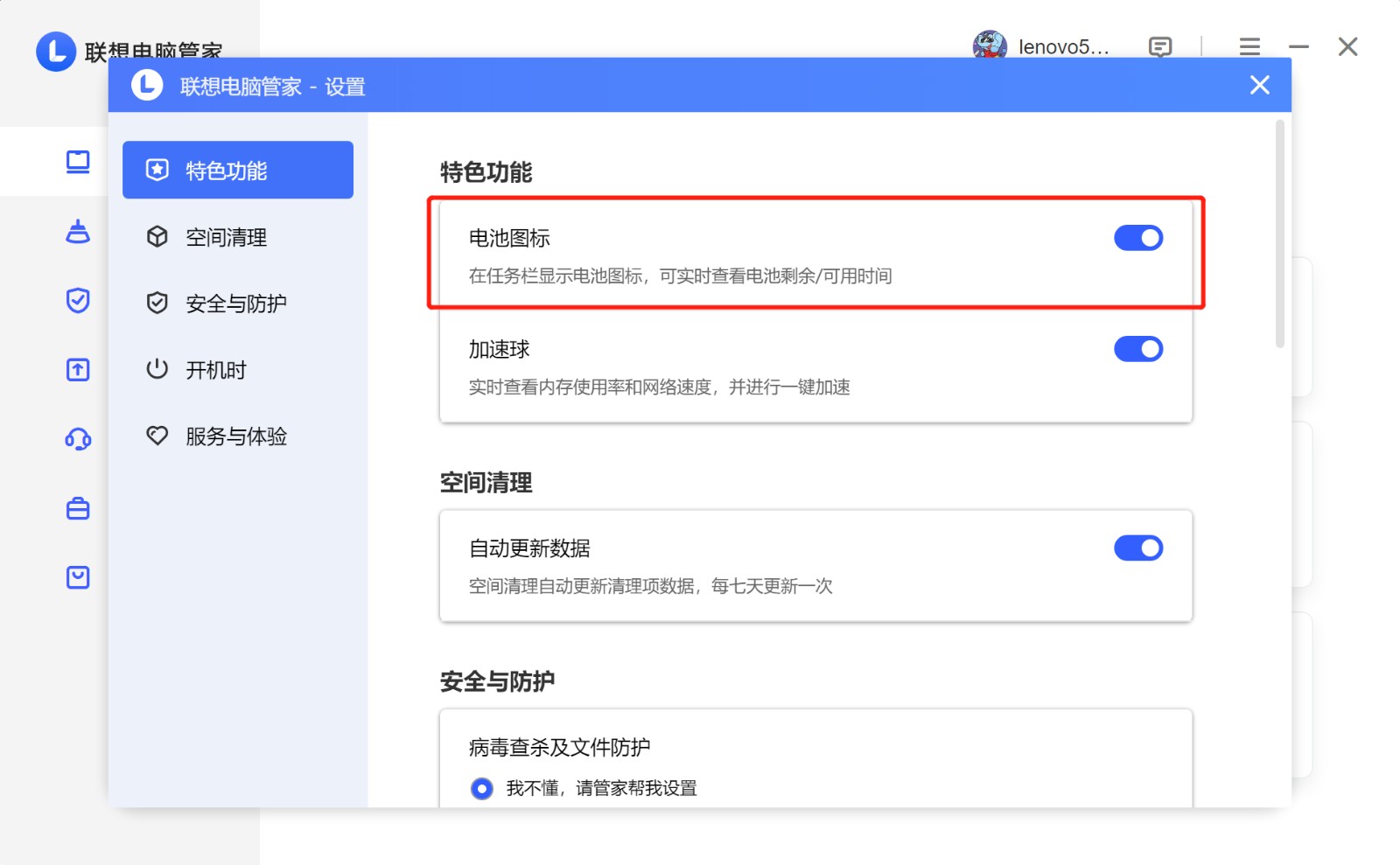The height and width of the screenshot is (865, 1400).
Task: Click the feedback message icon in title bar
Action: point(1160,47)
